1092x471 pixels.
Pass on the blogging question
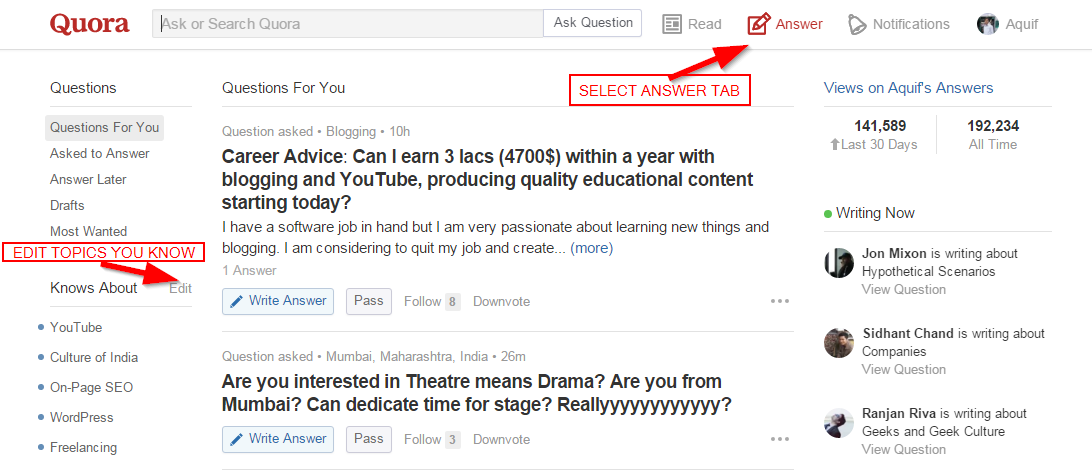[x=368, y=301]
